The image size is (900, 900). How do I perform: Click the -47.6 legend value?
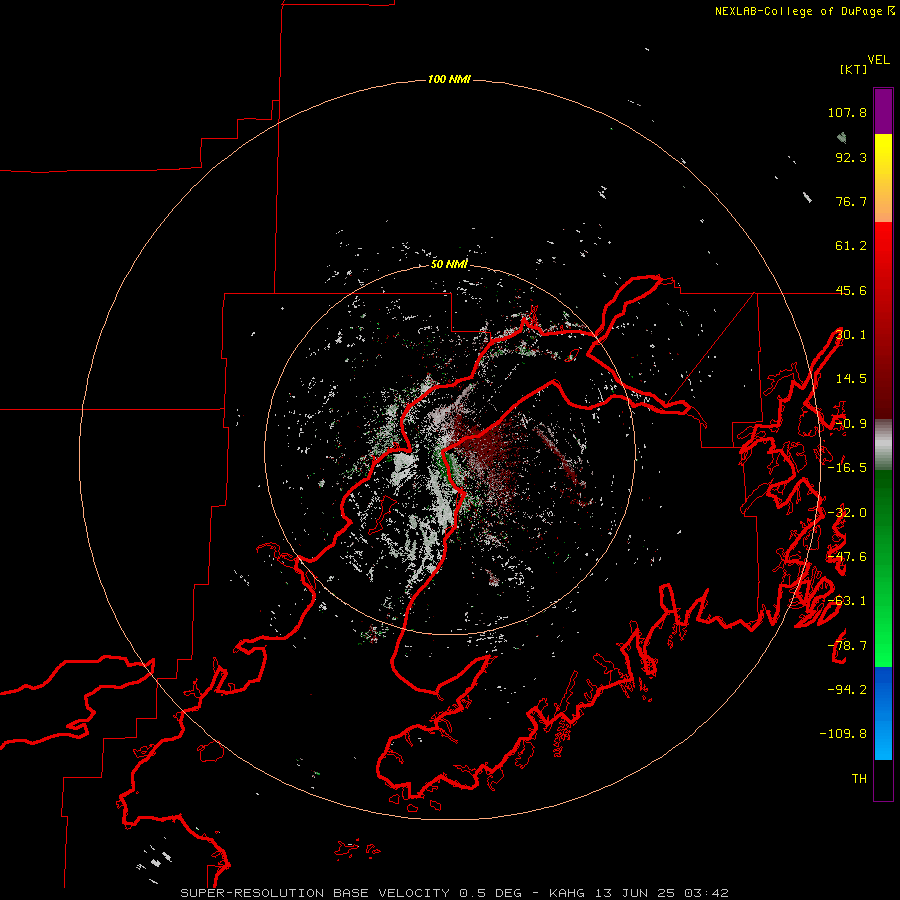847,557
